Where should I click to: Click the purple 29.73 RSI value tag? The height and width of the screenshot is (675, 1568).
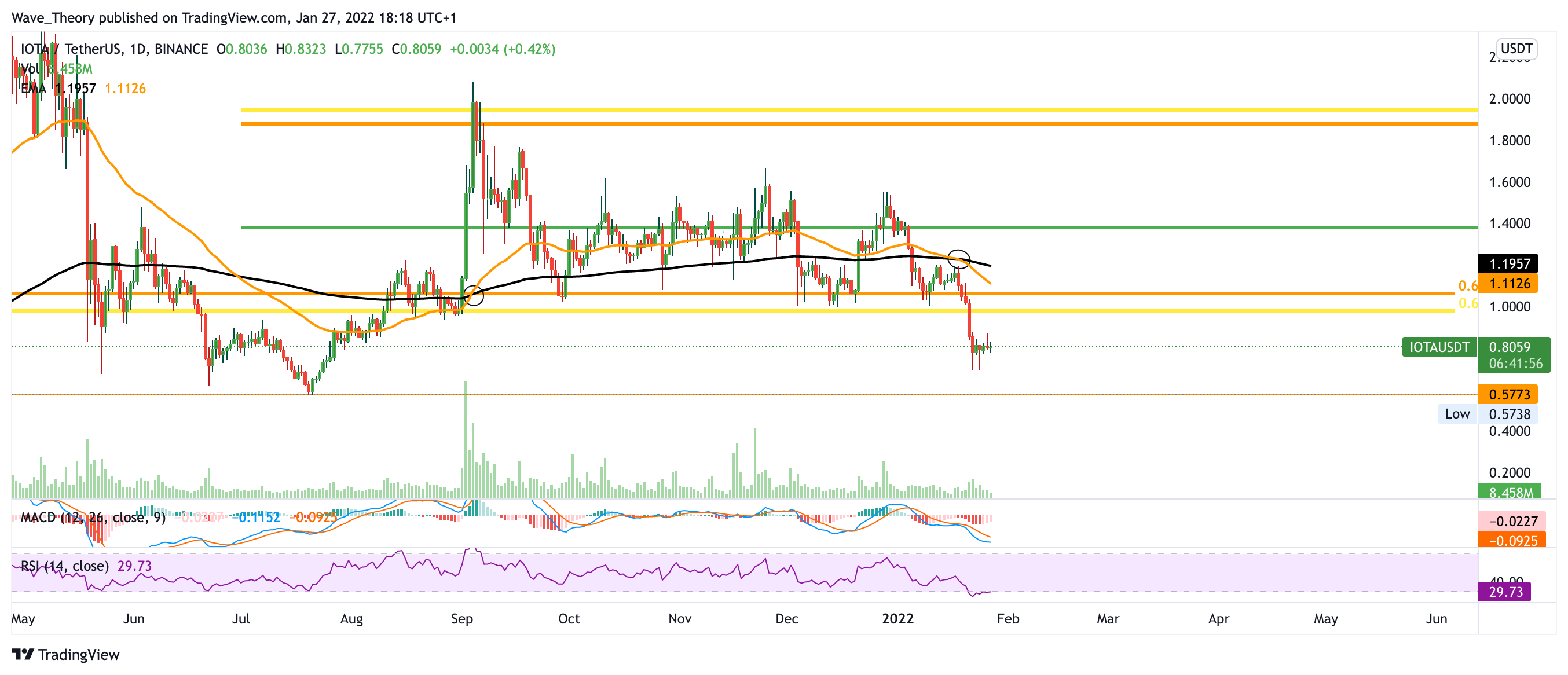click(1505, 592)
